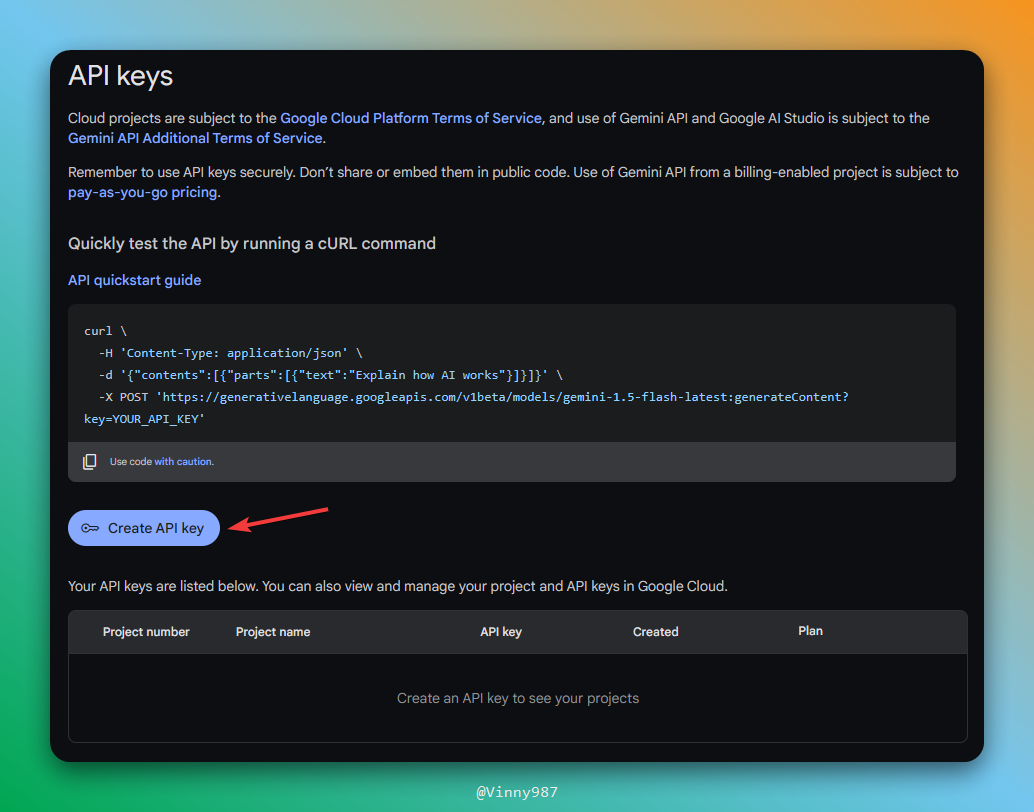The height and width of the screenshot is (812, 1034).
Task: Open the Gemini API Additional Terms of Service link
Action: tap(195, 138)
